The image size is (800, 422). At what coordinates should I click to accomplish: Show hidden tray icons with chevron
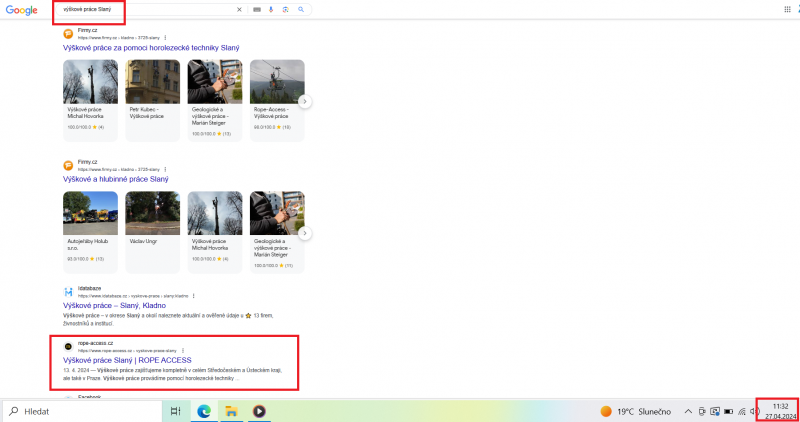click(688, 411)
